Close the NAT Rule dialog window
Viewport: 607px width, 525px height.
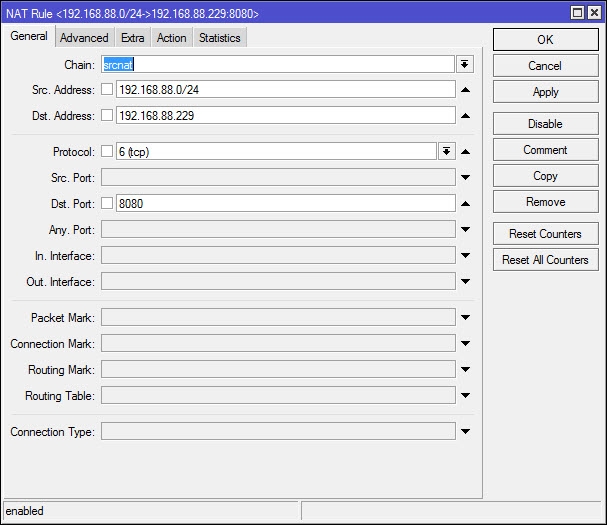point(594,12)
